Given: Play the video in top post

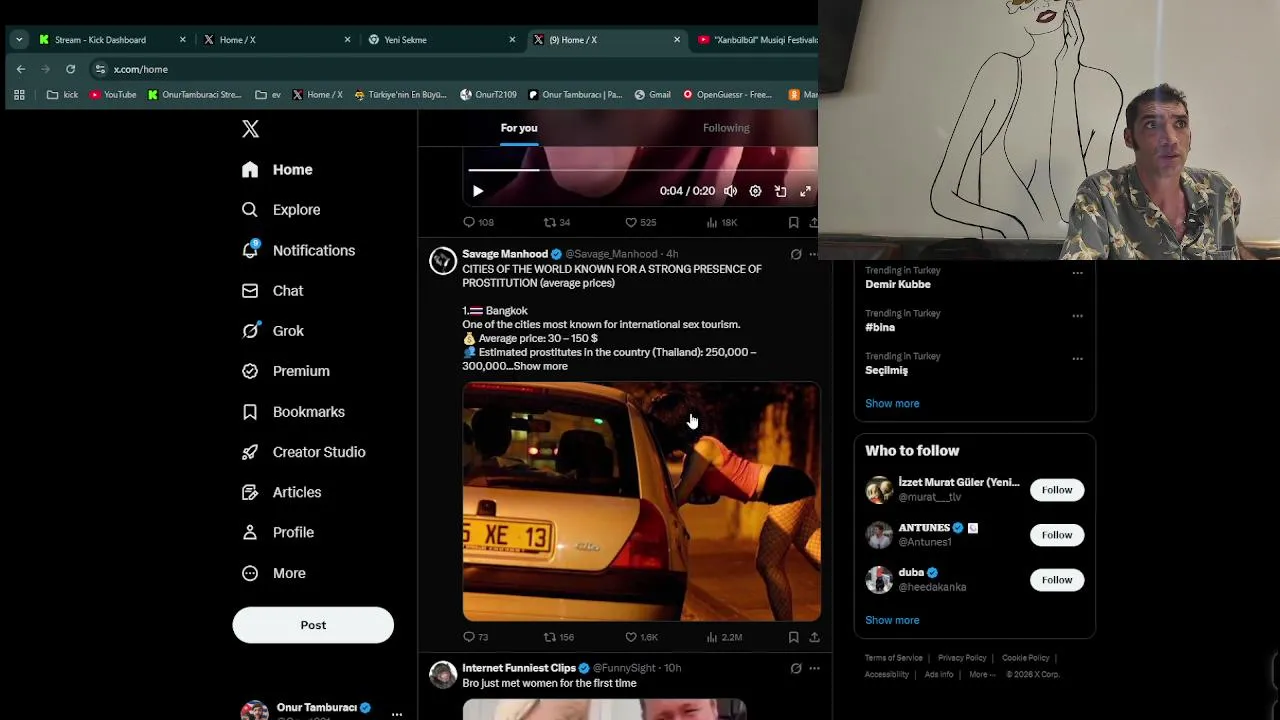Looking at the screenshot, I should point(478,191).
